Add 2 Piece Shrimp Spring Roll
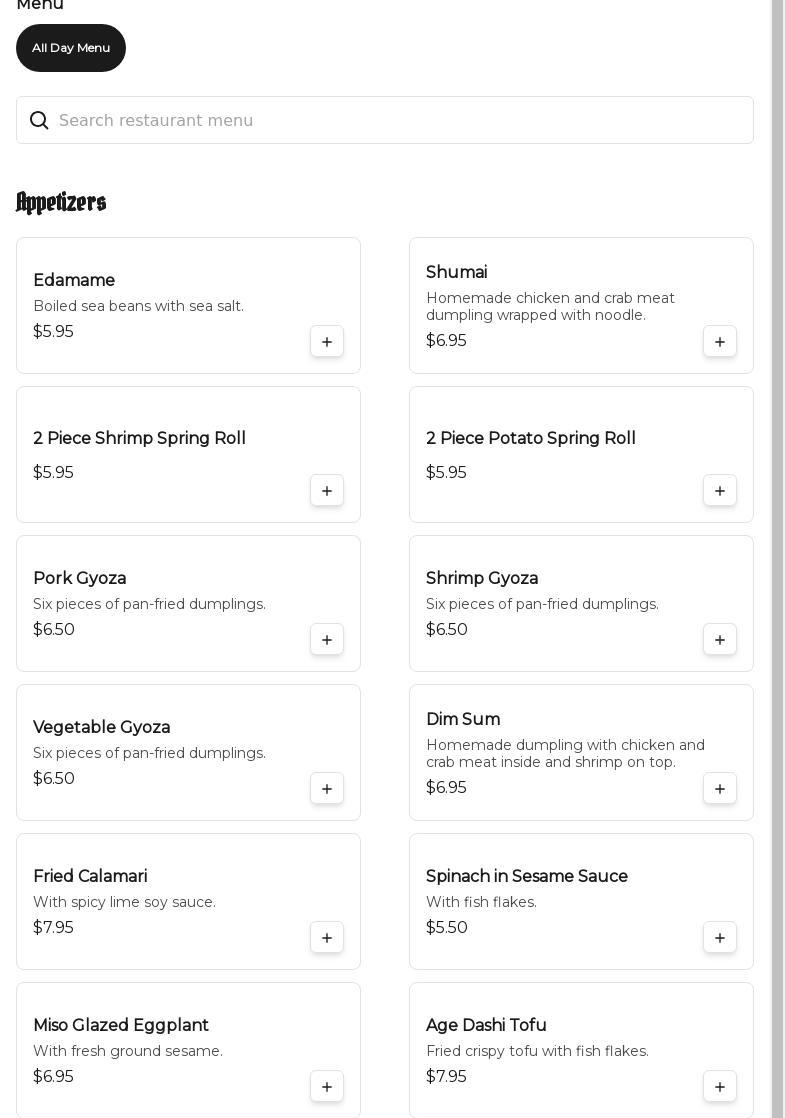785x1118 pixels. 327,491
